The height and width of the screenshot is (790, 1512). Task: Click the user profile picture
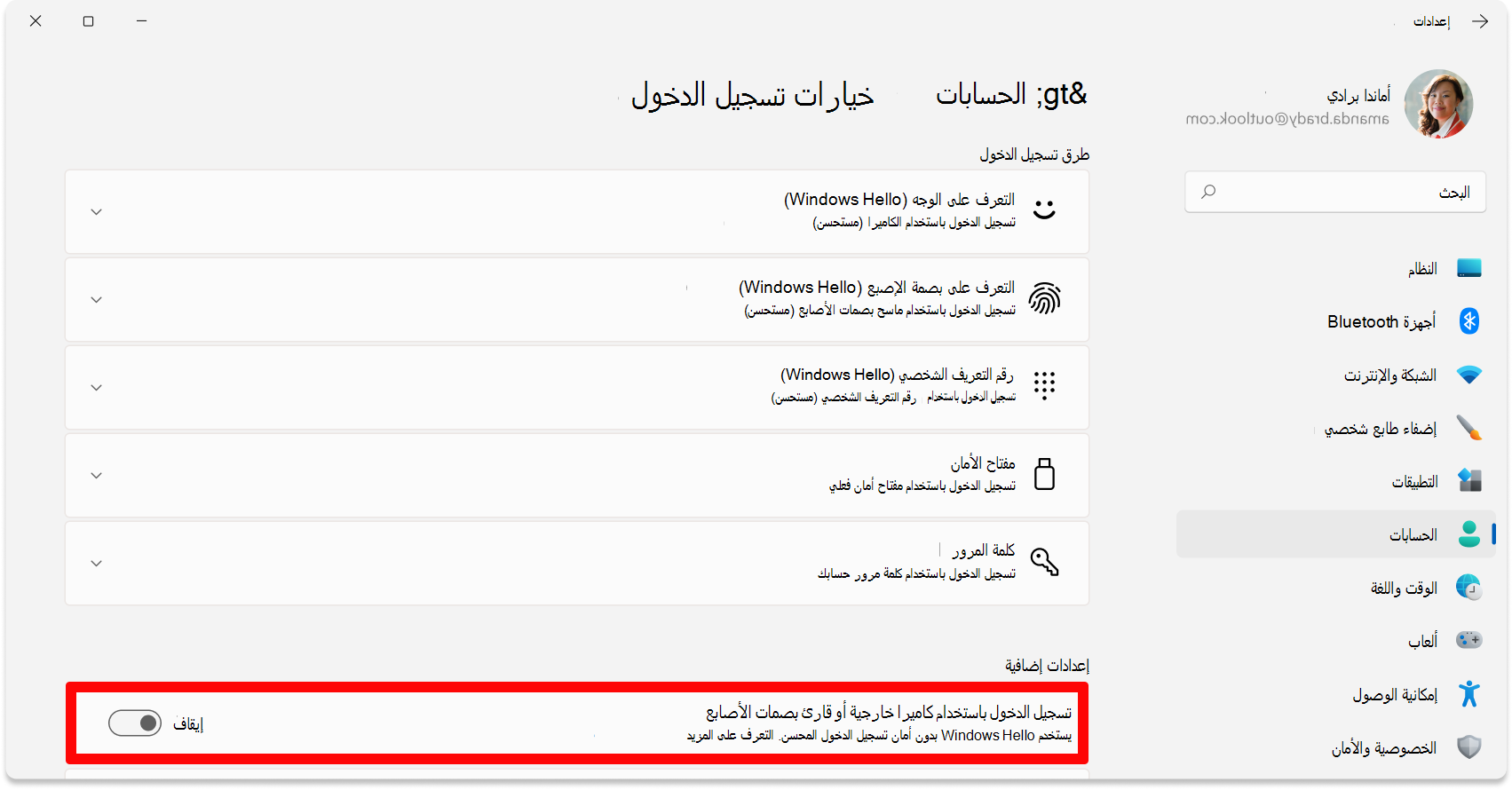1438,104
